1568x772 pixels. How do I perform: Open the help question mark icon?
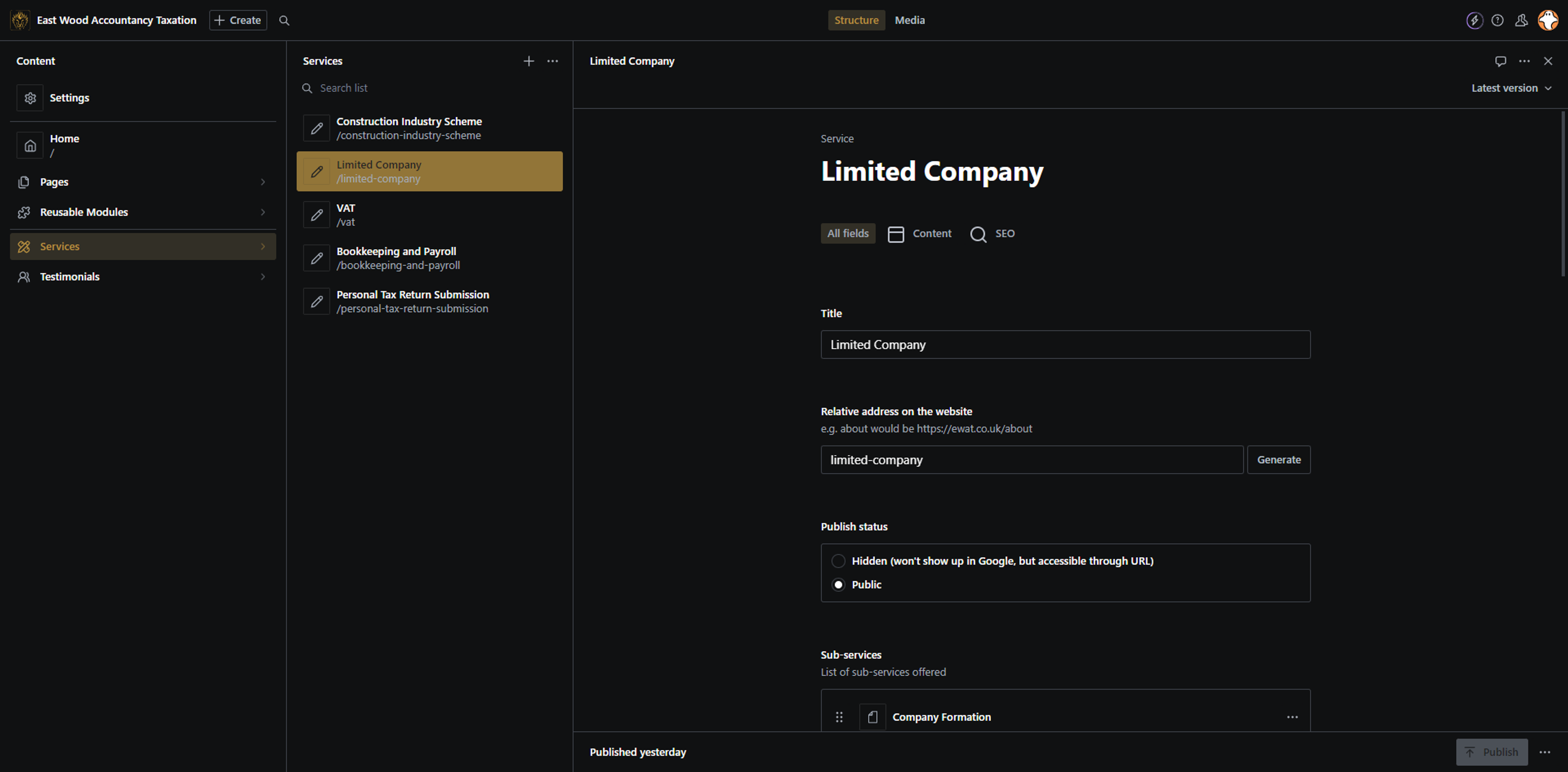(1497, 20)
